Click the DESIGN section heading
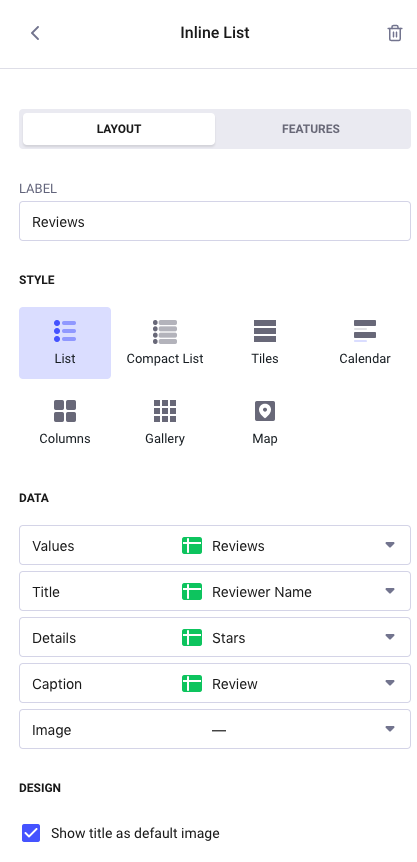The width and height of the screenshot is (417, 862). tap(40, 788)
